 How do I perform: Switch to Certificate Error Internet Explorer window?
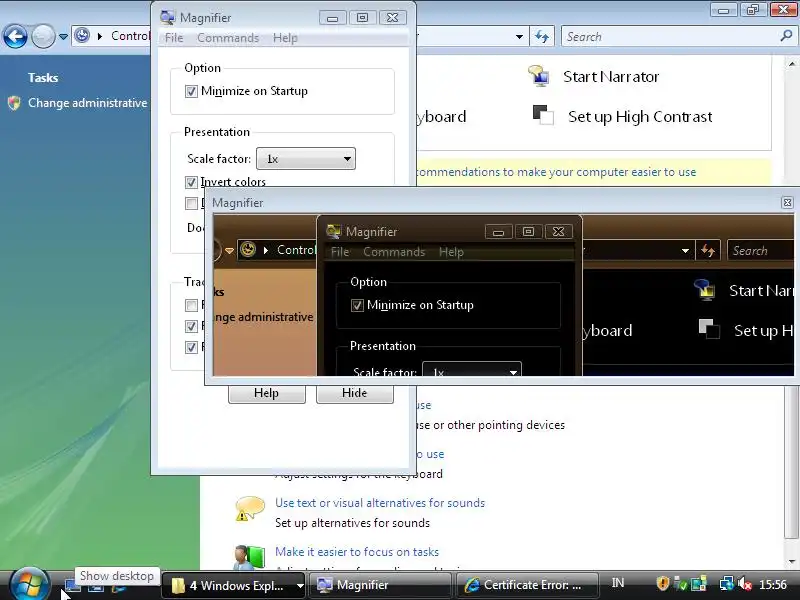click(527, 585)
